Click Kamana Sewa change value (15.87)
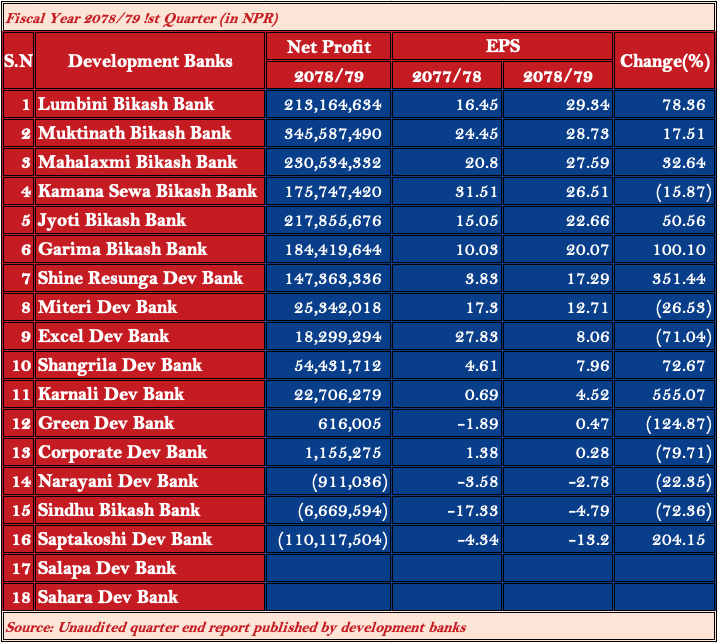The width and height of the screenshot is (718, 643). (x=664, y=191)
